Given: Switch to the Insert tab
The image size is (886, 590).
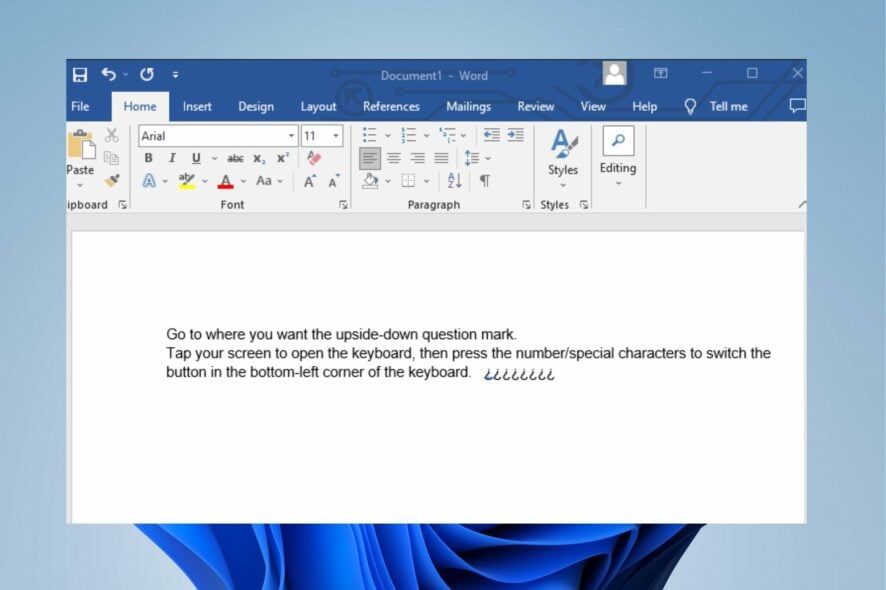Looking at the screenshot, I should (x=197, y=106).
